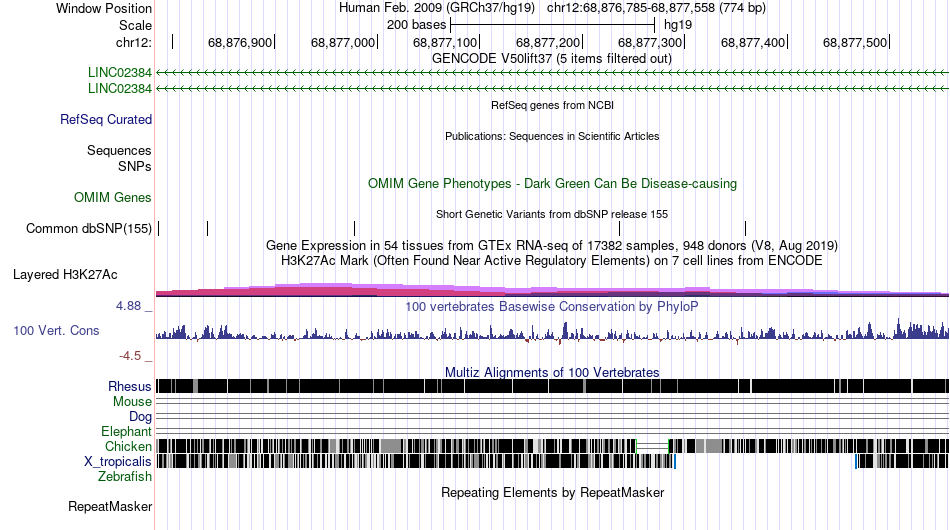Select the Sequences track label
950x530 pixels.
click(x=119, y=150)
